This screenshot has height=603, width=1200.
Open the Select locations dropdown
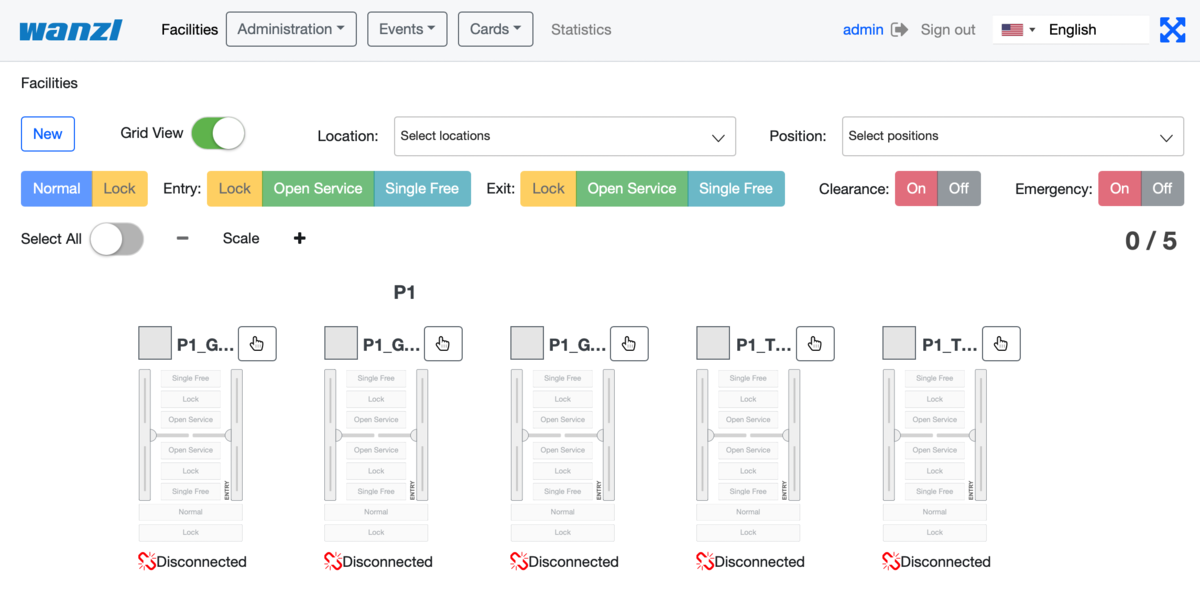click(x=564, y=136)
